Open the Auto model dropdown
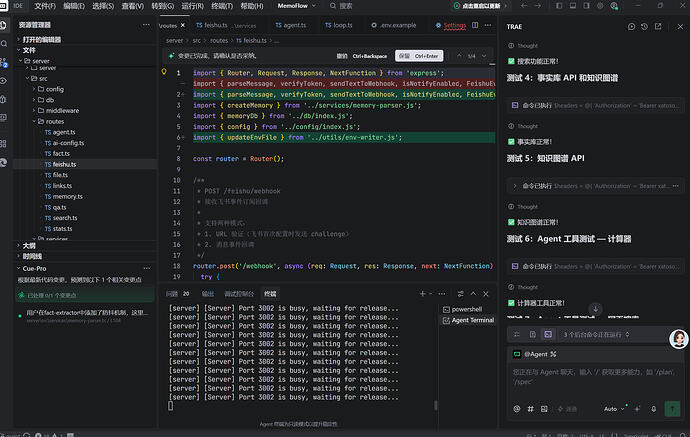The image size is (690, 437). point(614,409)
